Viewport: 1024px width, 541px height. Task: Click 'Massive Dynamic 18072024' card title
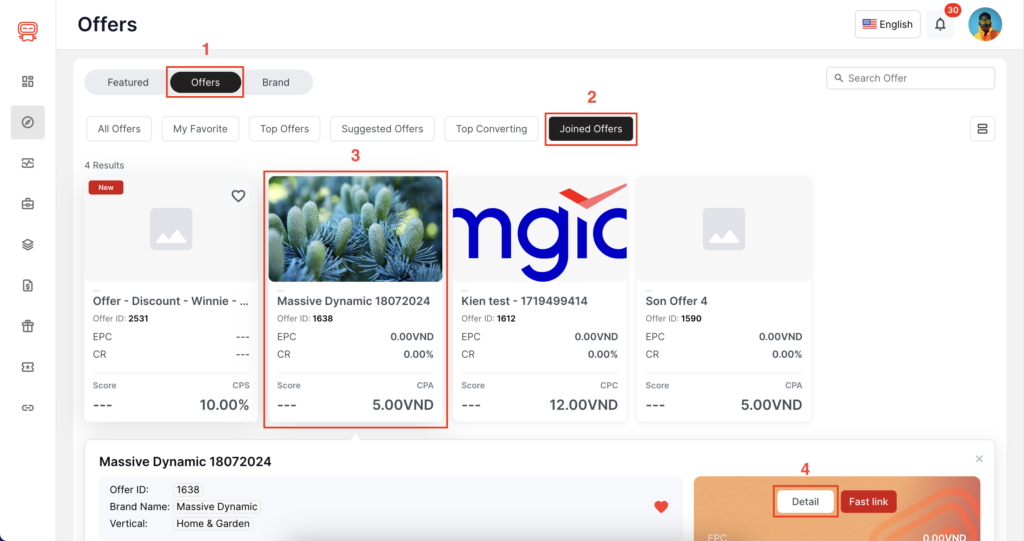[353, 301]
